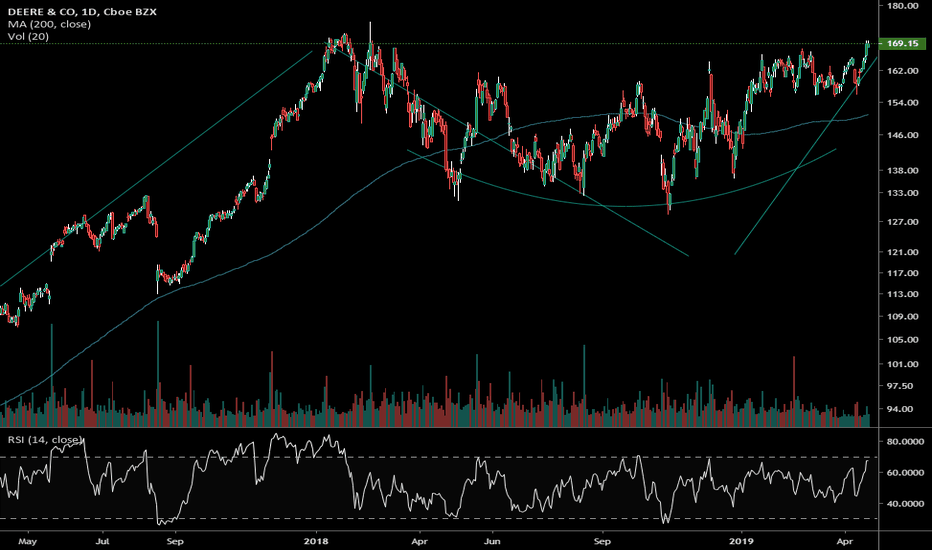Click the Jun label on time axis
932x550 pixels.
click(492, 542)
